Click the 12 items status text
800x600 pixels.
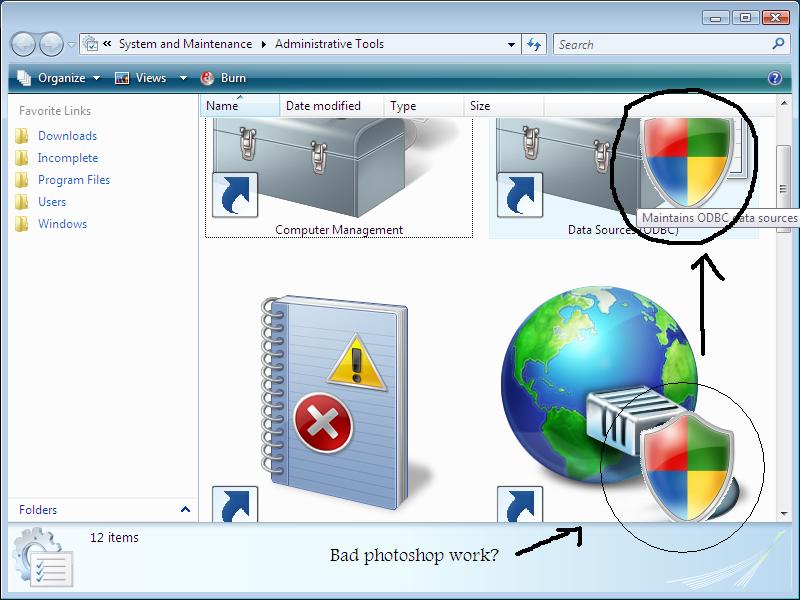(x=114, y=537)
